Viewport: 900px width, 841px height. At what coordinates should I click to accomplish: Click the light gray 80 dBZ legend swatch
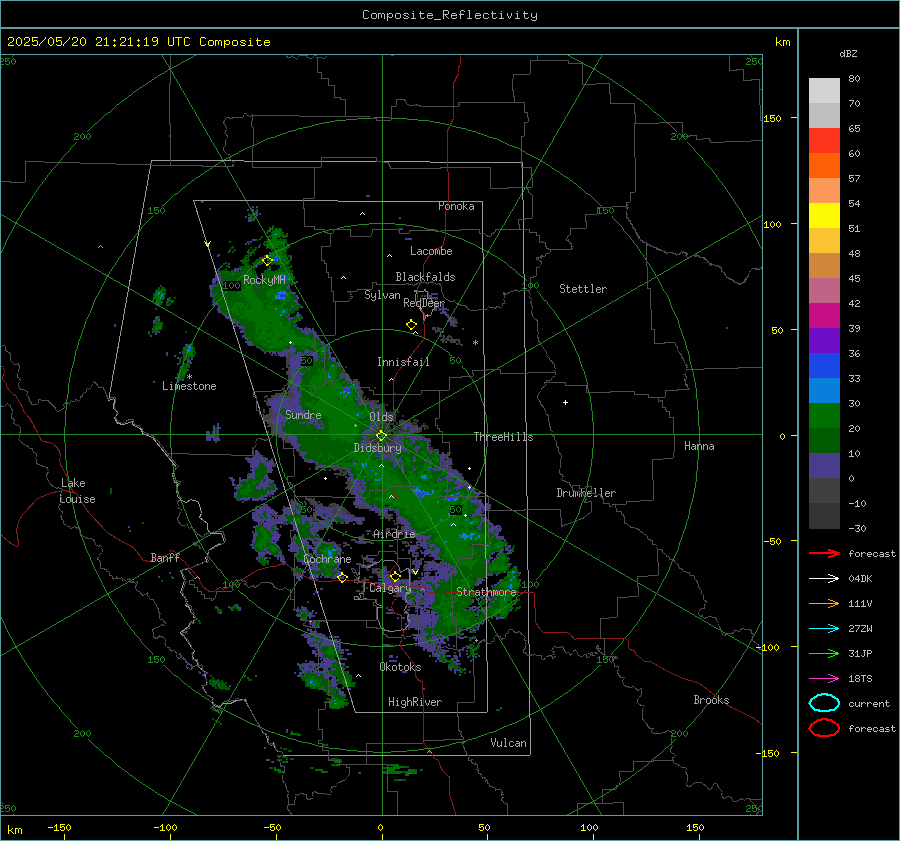coord(824,91)
